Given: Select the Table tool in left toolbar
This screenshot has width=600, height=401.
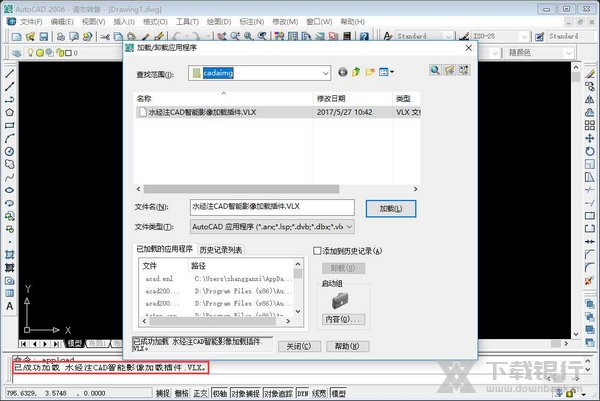Looking at the screenshot, I should [10, 293].
